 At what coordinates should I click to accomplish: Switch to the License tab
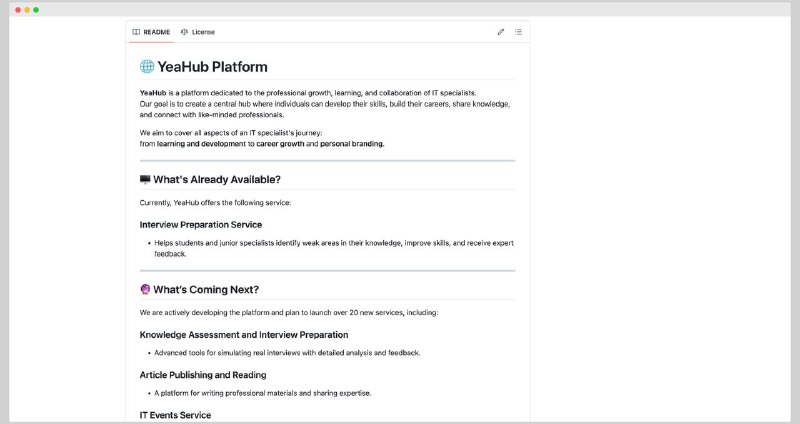[x=198, y=32]
